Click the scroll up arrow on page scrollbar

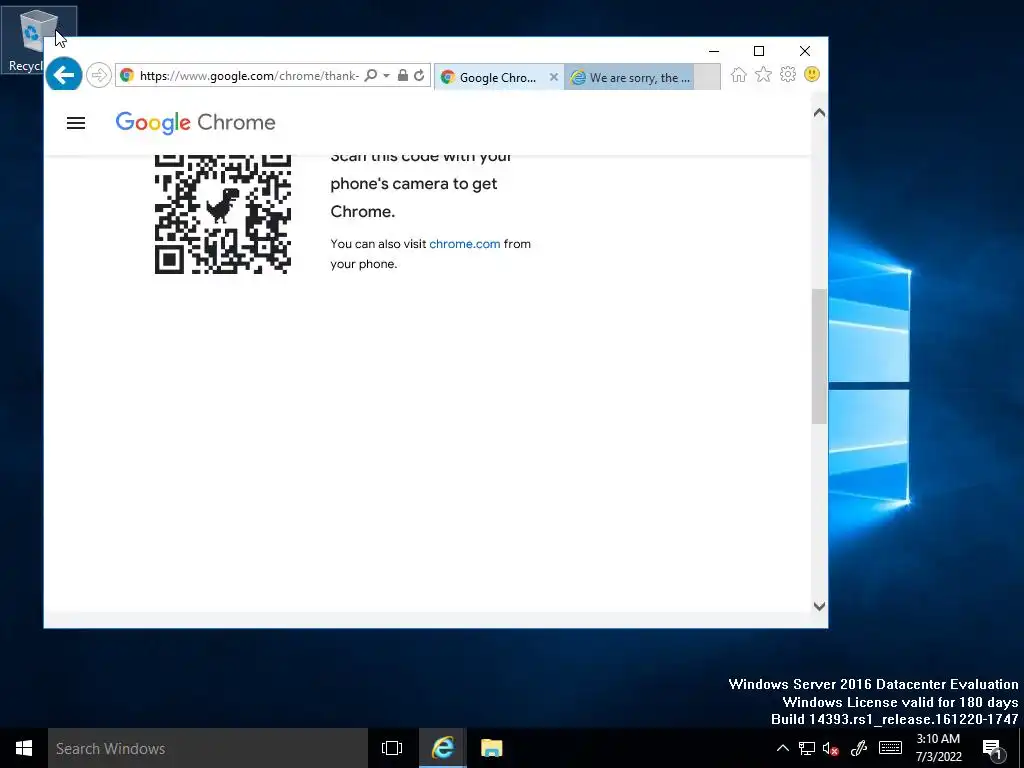(x=819, y=113)
